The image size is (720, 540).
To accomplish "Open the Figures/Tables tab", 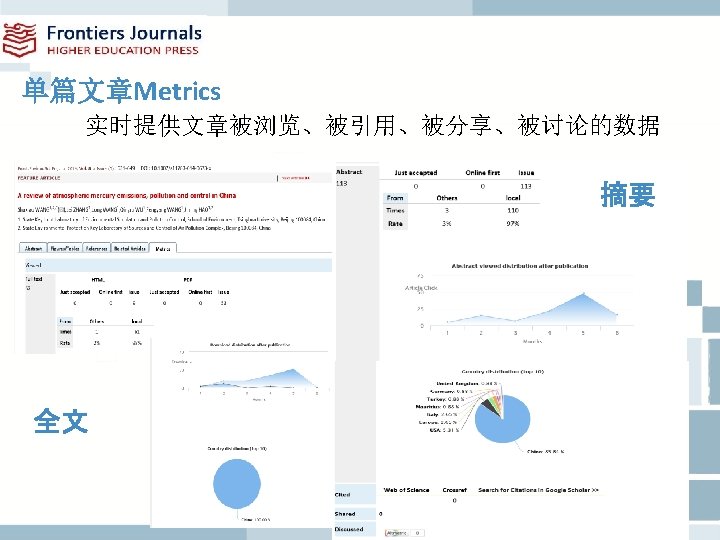I will point(65,248).
